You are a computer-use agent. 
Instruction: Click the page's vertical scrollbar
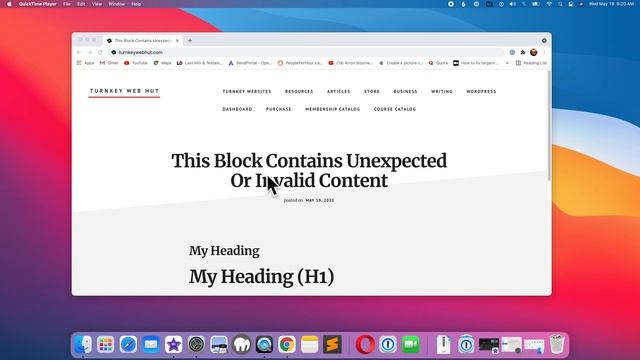point(549,126)
